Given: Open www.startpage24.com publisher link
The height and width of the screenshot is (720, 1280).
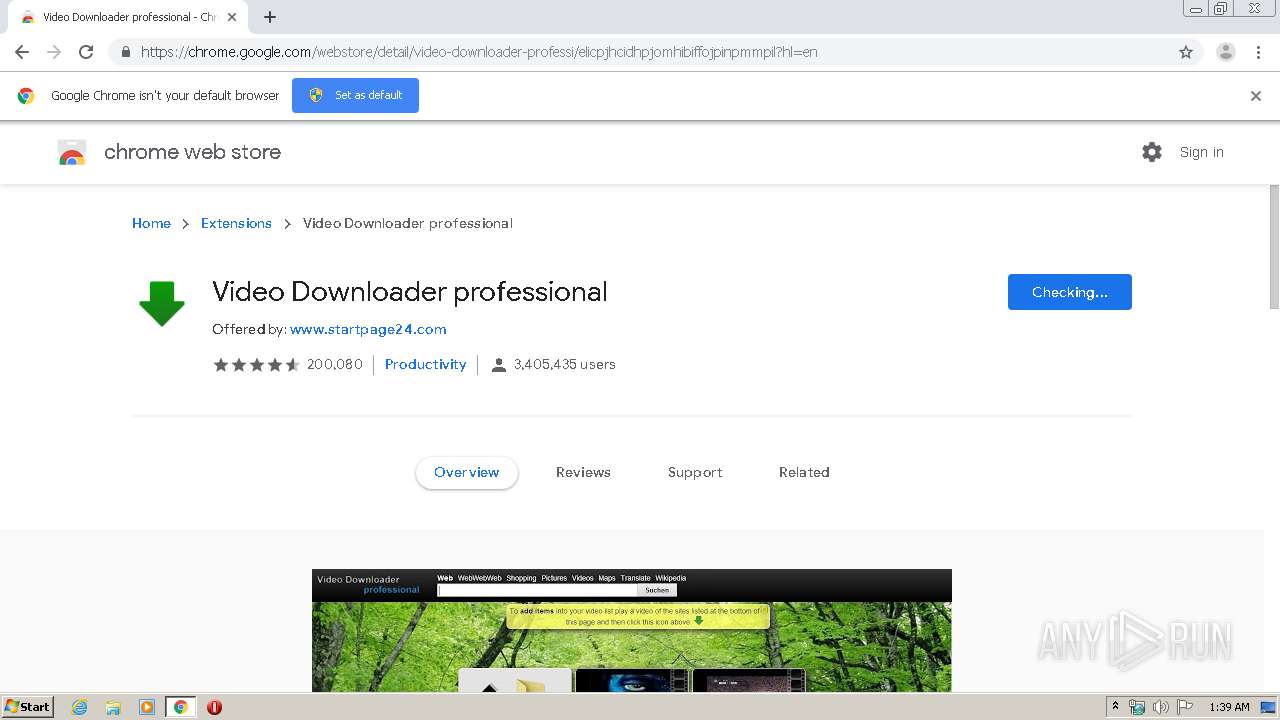Looking at the screenshot, I should pyautogui.click(x=368, y=329).
